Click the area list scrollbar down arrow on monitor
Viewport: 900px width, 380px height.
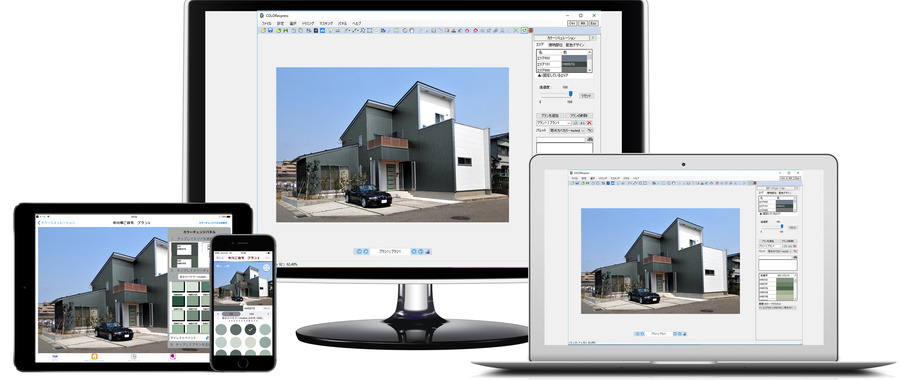589,70
